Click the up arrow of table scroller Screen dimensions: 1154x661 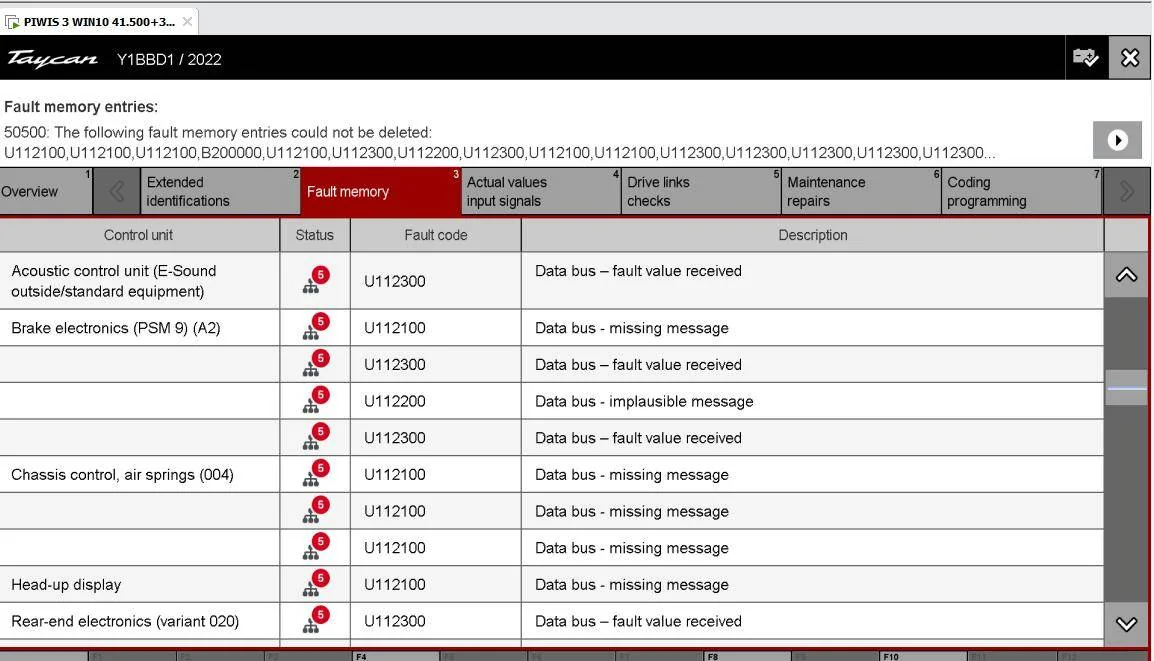1126,275
